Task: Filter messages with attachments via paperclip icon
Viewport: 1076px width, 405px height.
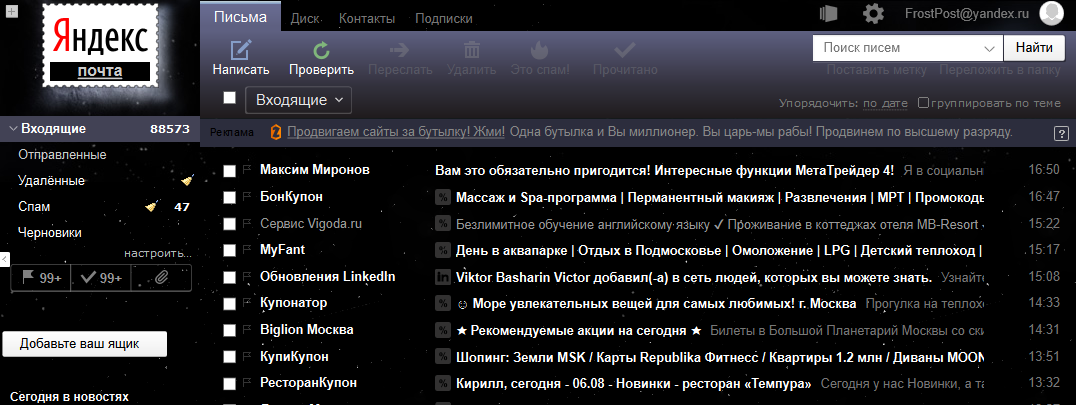Action: [x=161, y=277]
